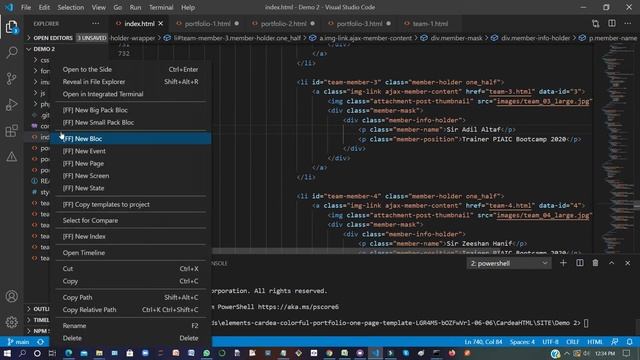This screenshot has width=640, height=360.
Task: Open editor more actions ellipsis
Action: pyautogui.click(x=628, y=24)
